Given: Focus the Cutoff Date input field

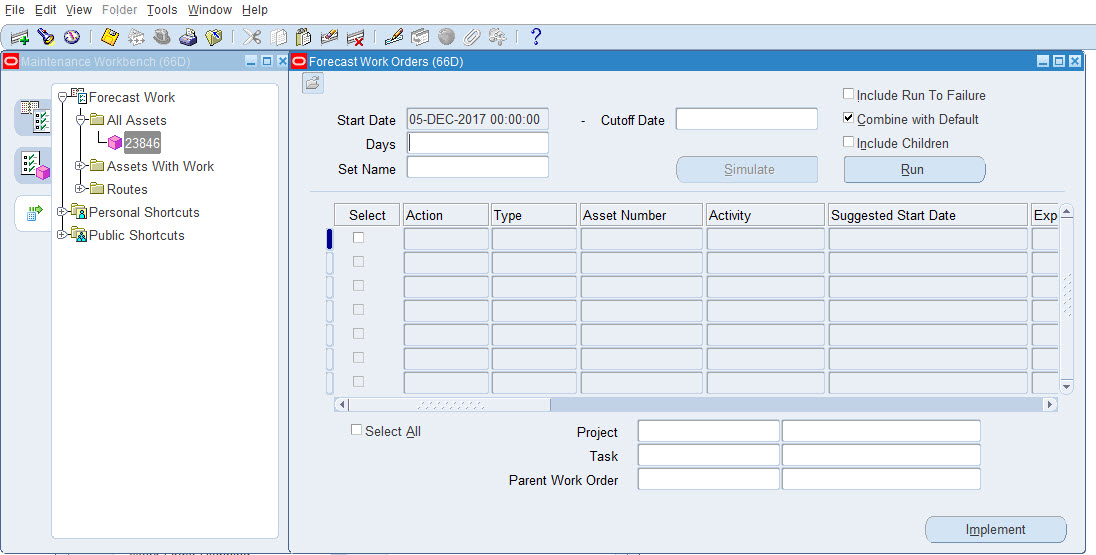Looking at the screenshot, I should coord(747,119).
